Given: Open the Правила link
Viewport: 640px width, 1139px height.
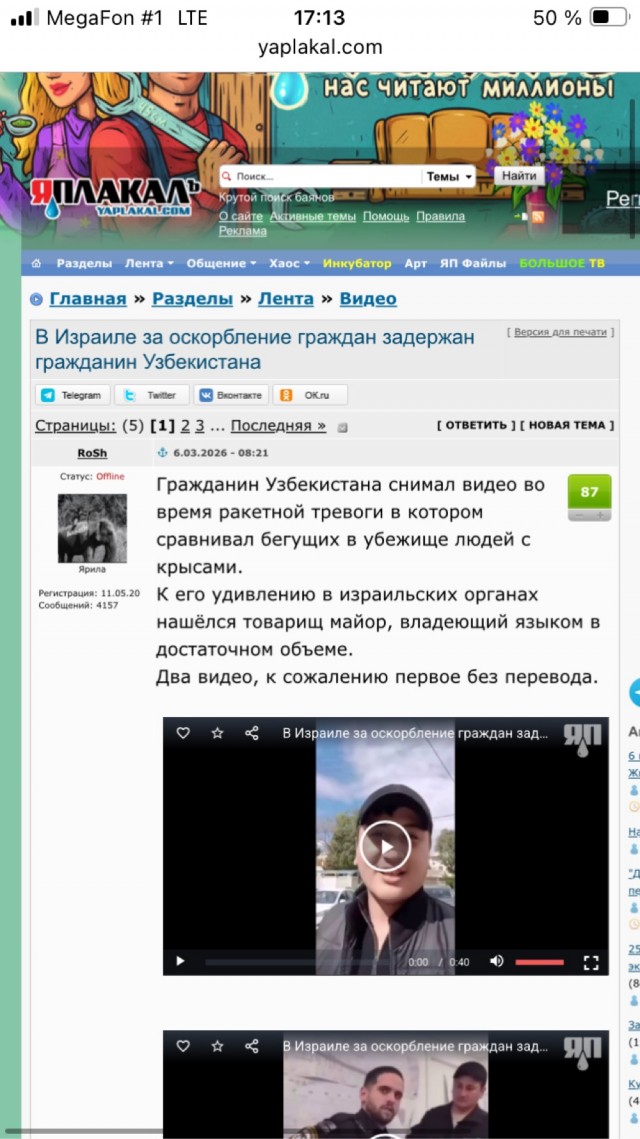Looking at the screenshot, I should [x=440, y=216].
